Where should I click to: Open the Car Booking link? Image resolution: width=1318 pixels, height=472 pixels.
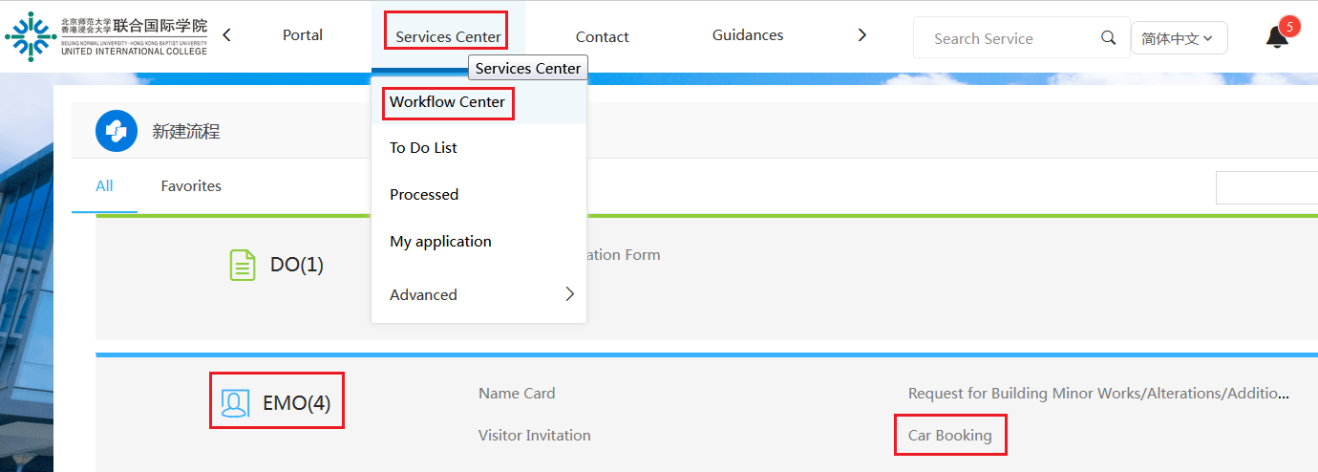click(x=949, y=435)
